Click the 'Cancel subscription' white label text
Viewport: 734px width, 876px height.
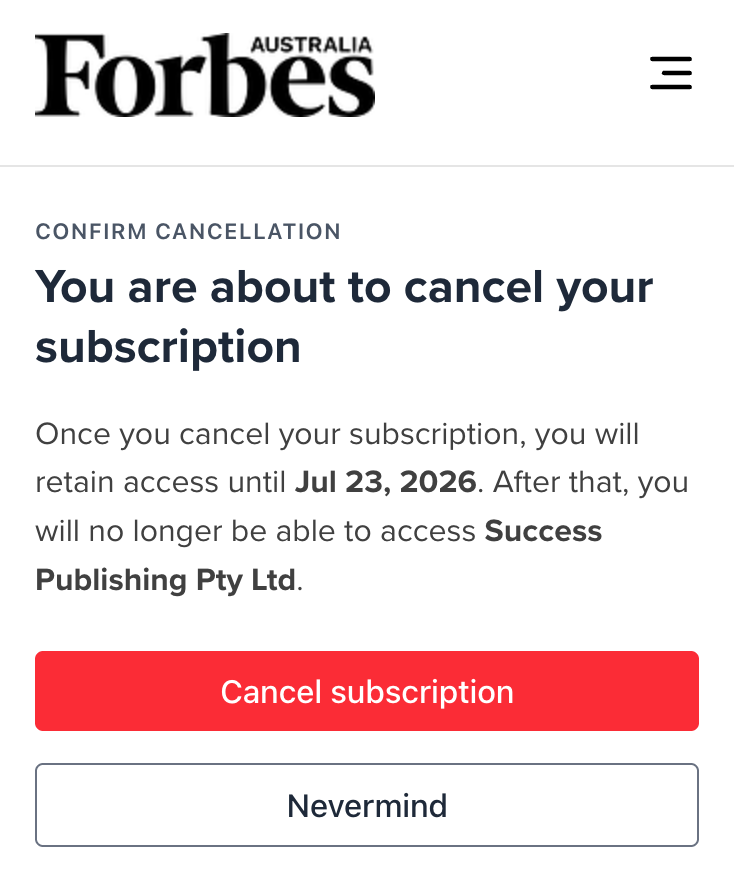pyautogui.click(x=367, y=692)
